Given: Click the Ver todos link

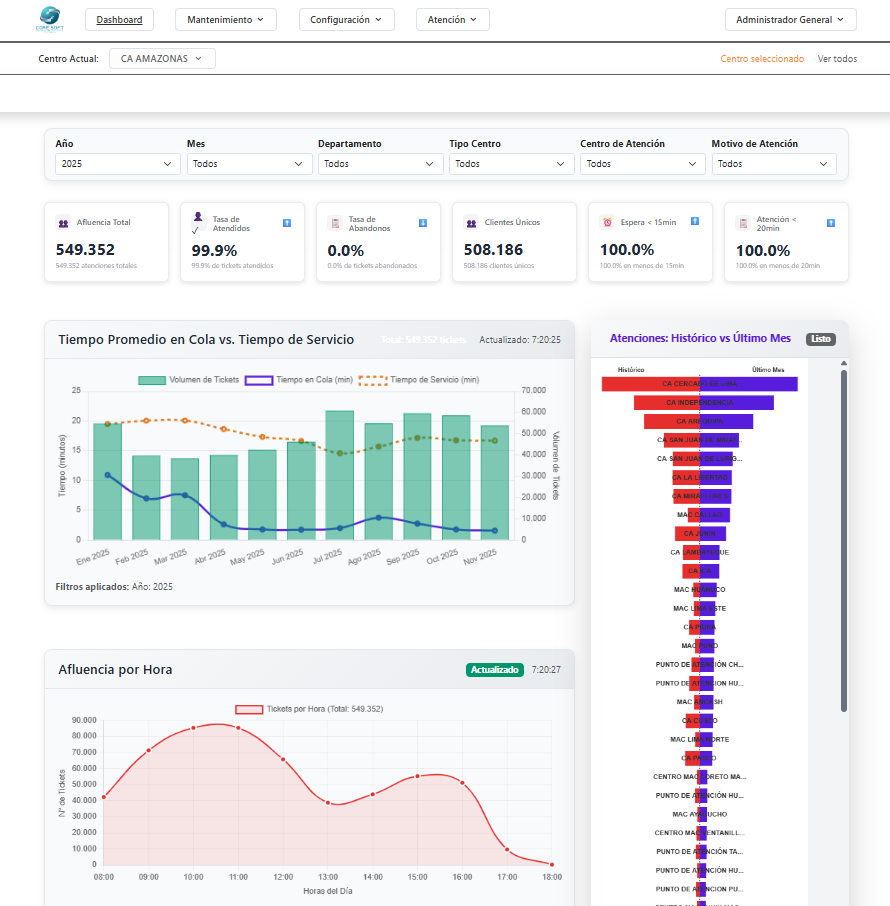Looking at the screenshot, I should (837, 58).
